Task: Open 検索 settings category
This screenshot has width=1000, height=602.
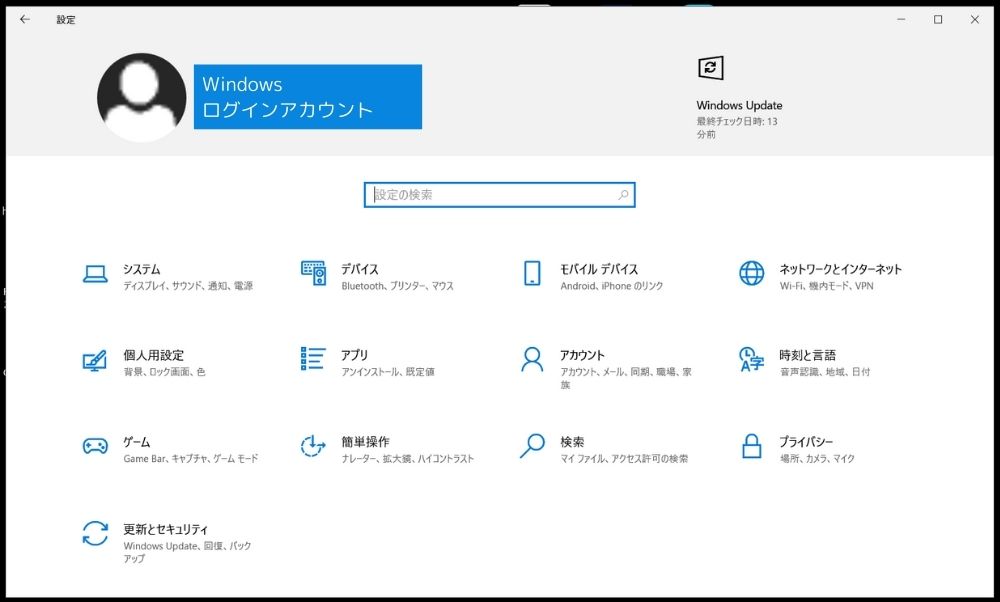Action: click(x=572, y=442)
